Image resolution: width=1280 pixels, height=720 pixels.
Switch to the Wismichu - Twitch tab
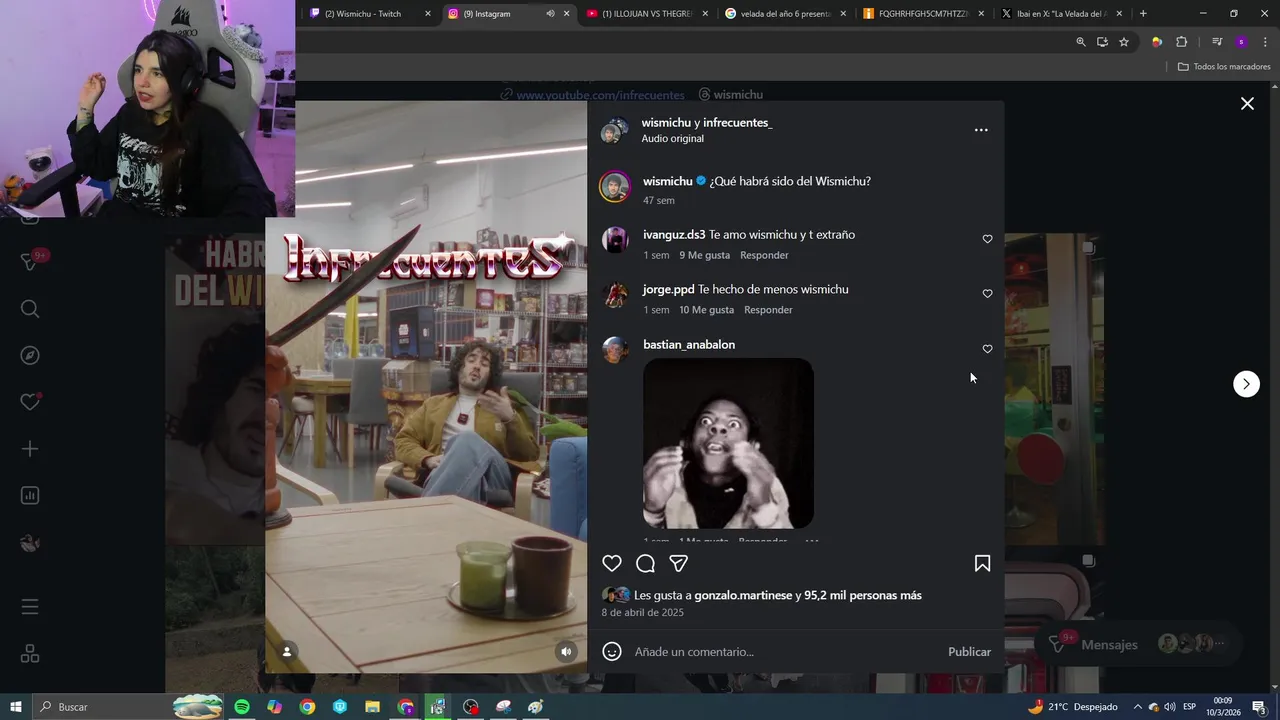tap(371, 14)
